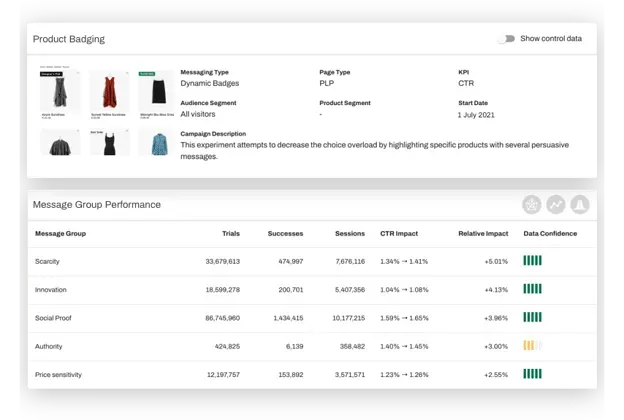
Task: Toggle the Show control data switch
Action: click(x=507, y=39)
